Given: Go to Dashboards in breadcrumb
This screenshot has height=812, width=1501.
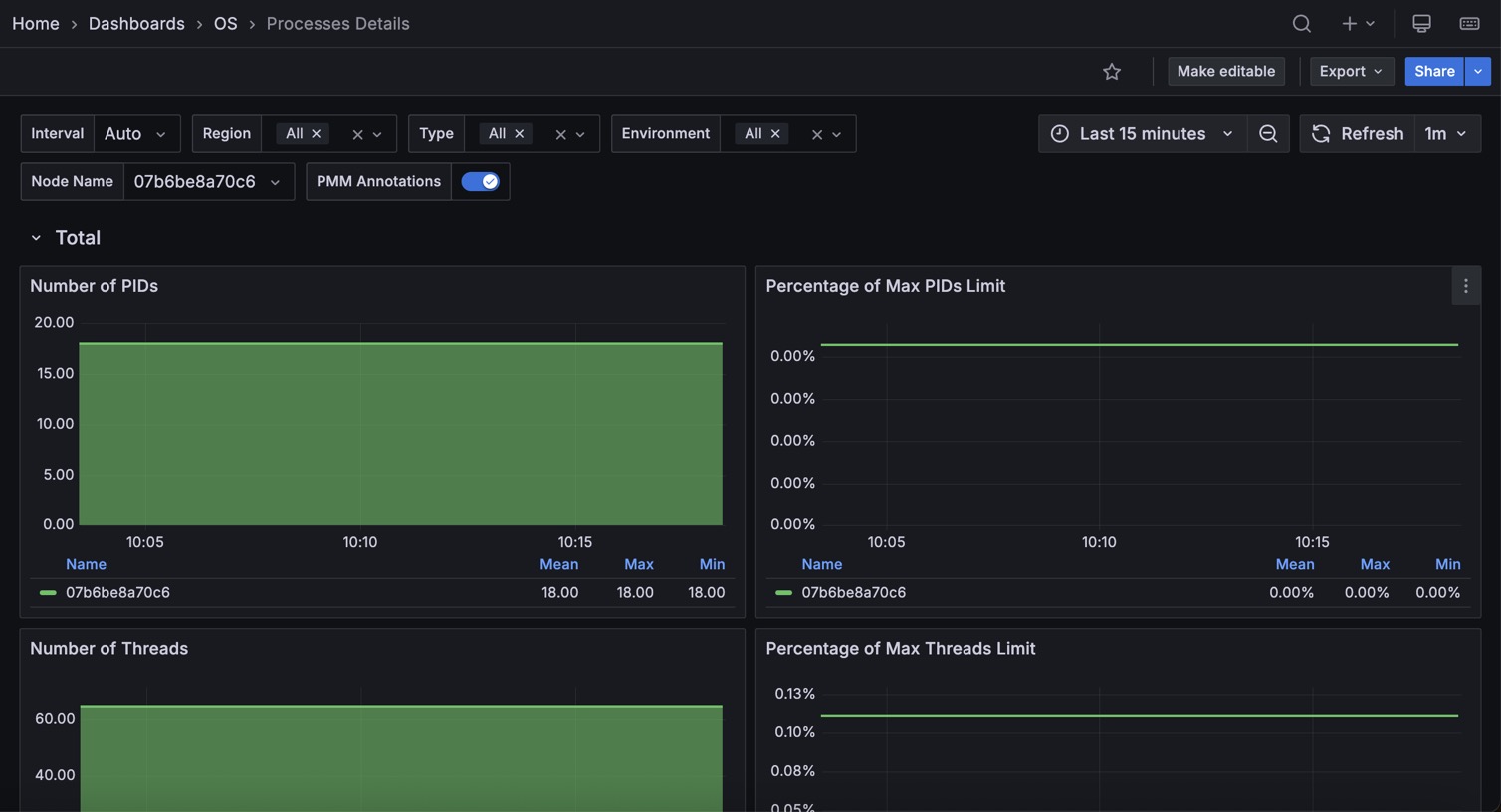Looking at the screenshot, I should [136, 23].
